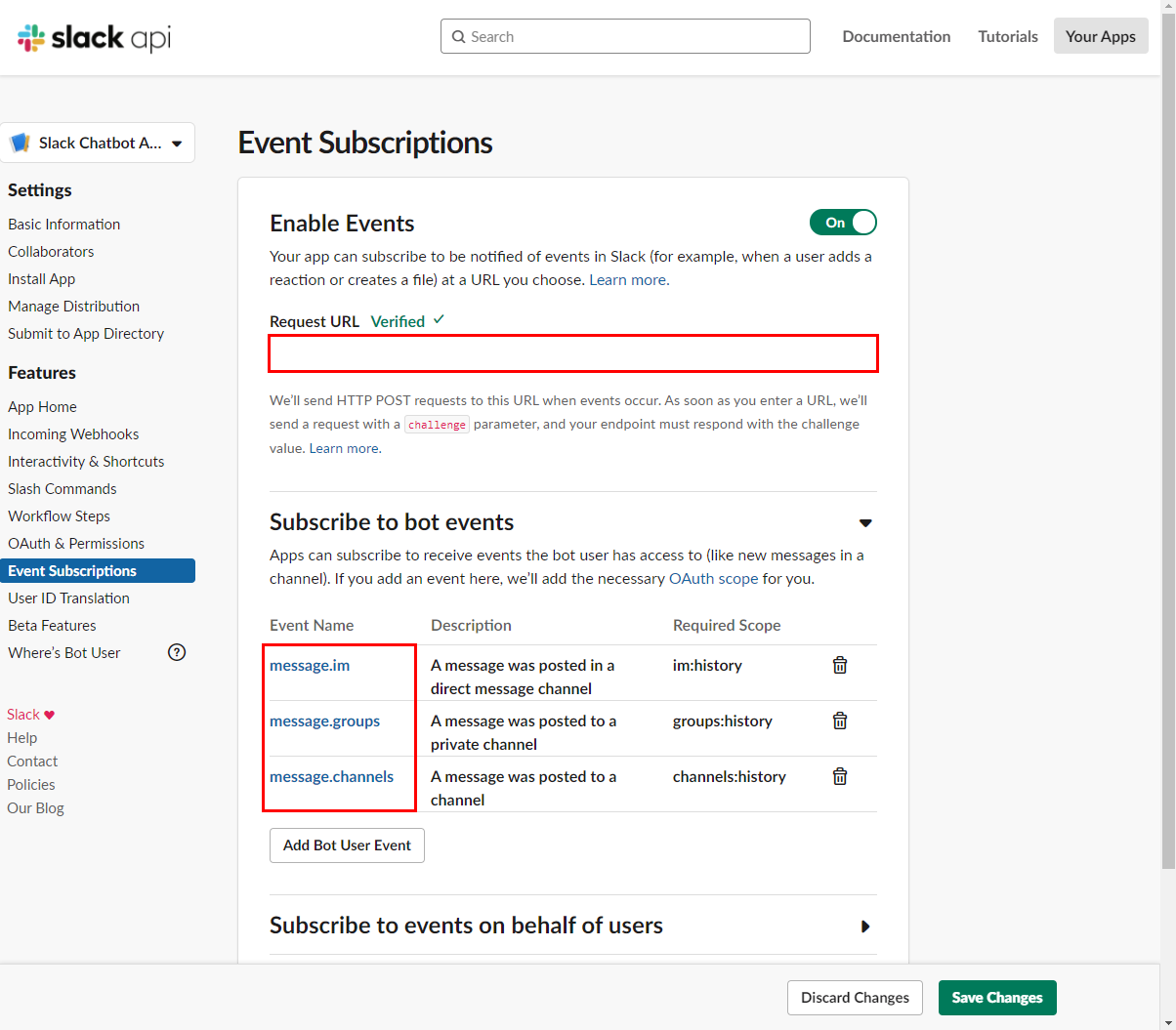Click the Slack Chatbot app icon
Image resolution: width=1176 pixels, height=1030 pixels.
pyautogui.click(x=20, y=143)
